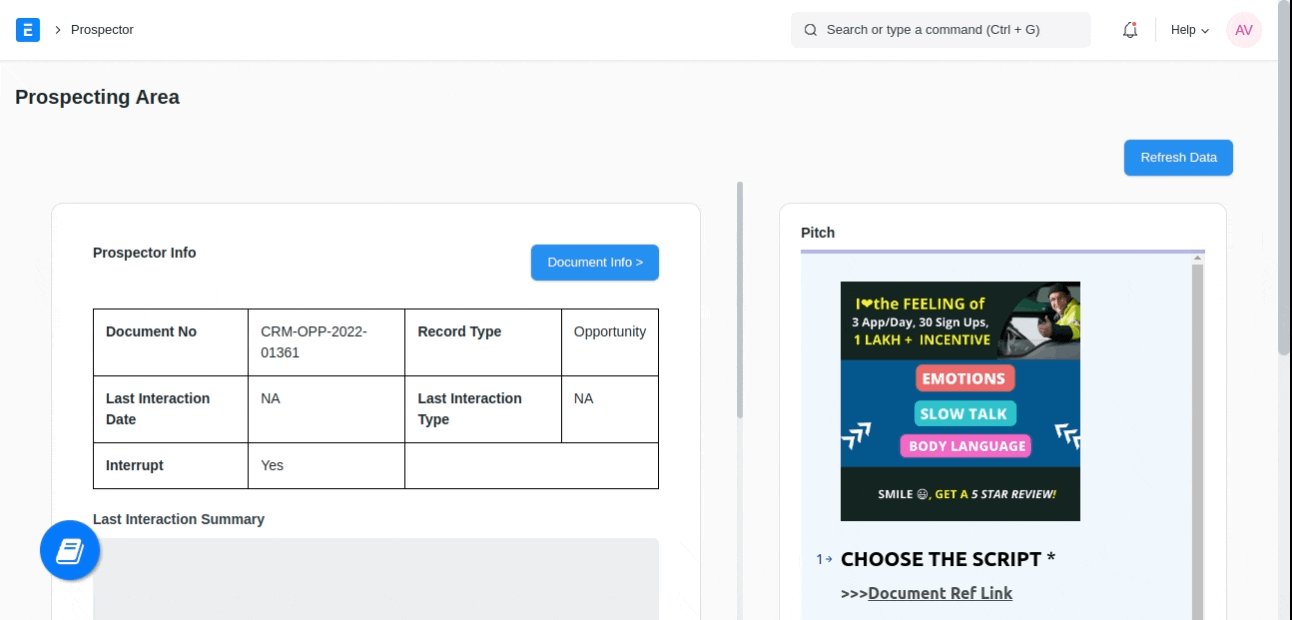Click scroll-up arrow in Pitch panel

click(x=1197, y=260)
